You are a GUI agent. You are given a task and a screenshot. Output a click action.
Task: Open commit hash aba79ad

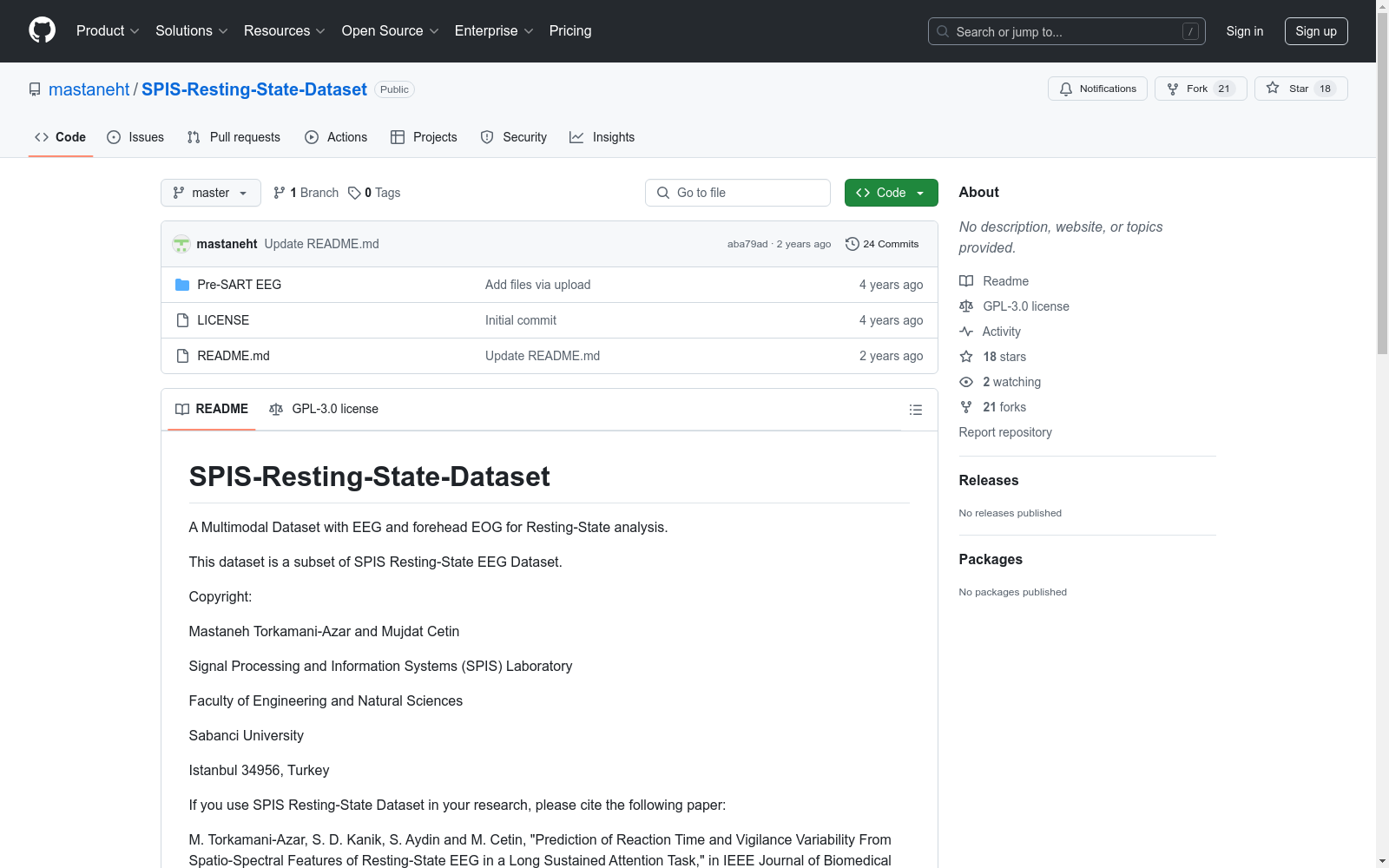click(747, 244)
